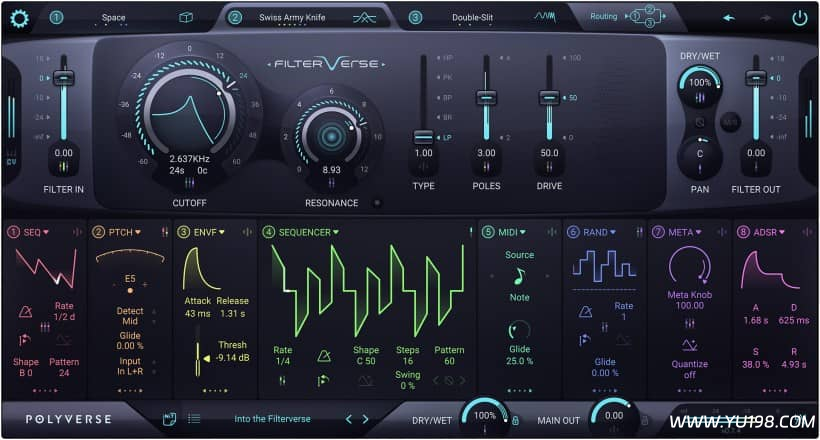Open the ADSR modulator type dropdown

pyautogui.click(x=769, y=232)
